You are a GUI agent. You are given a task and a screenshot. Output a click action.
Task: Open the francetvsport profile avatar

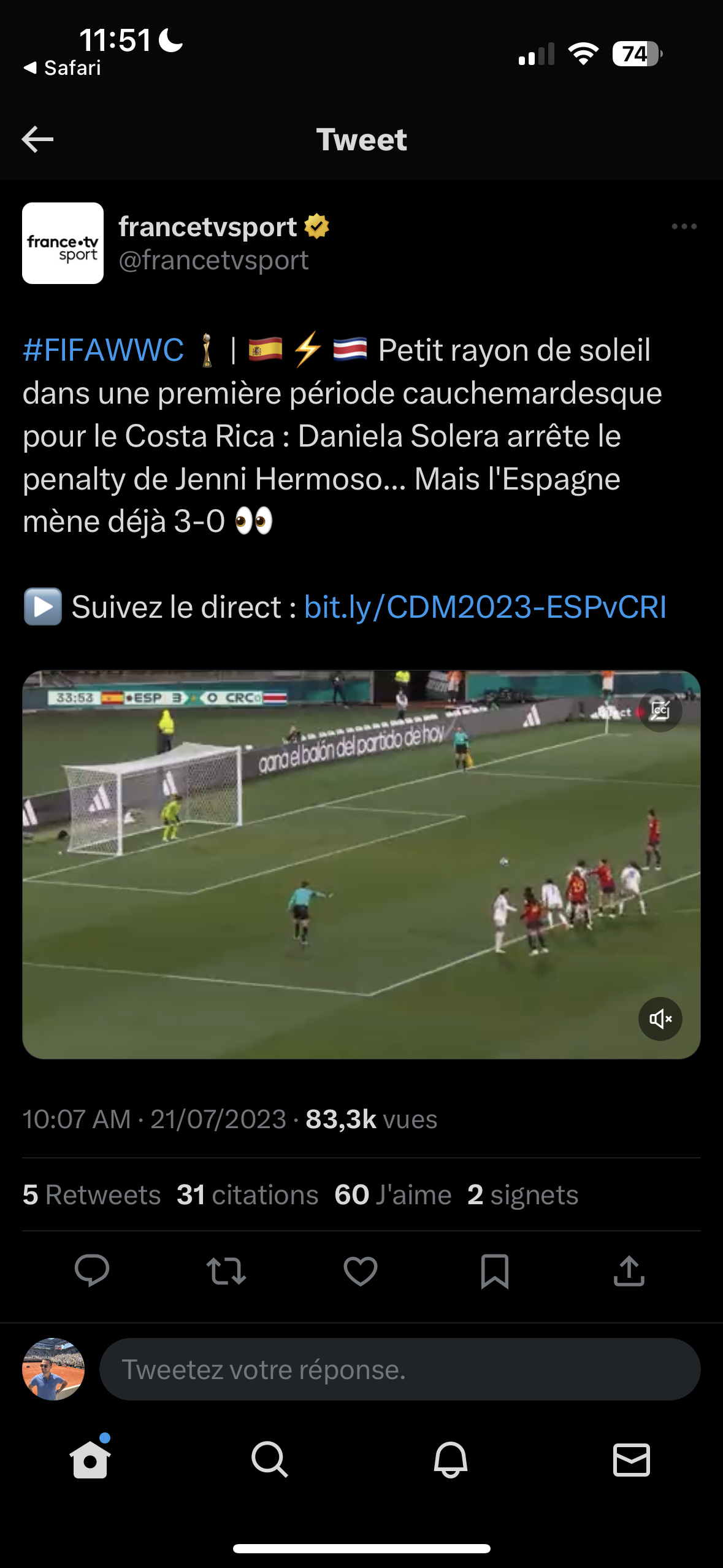click(63, 243)
